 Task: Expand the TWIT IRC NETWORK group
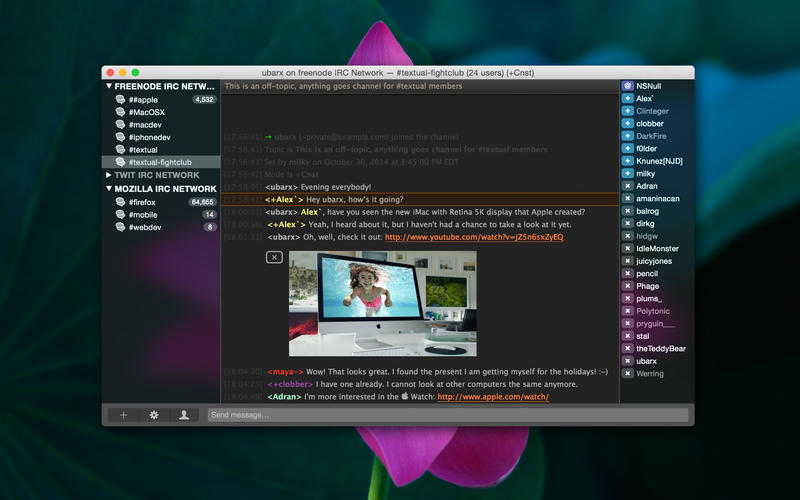coord(109,175)
